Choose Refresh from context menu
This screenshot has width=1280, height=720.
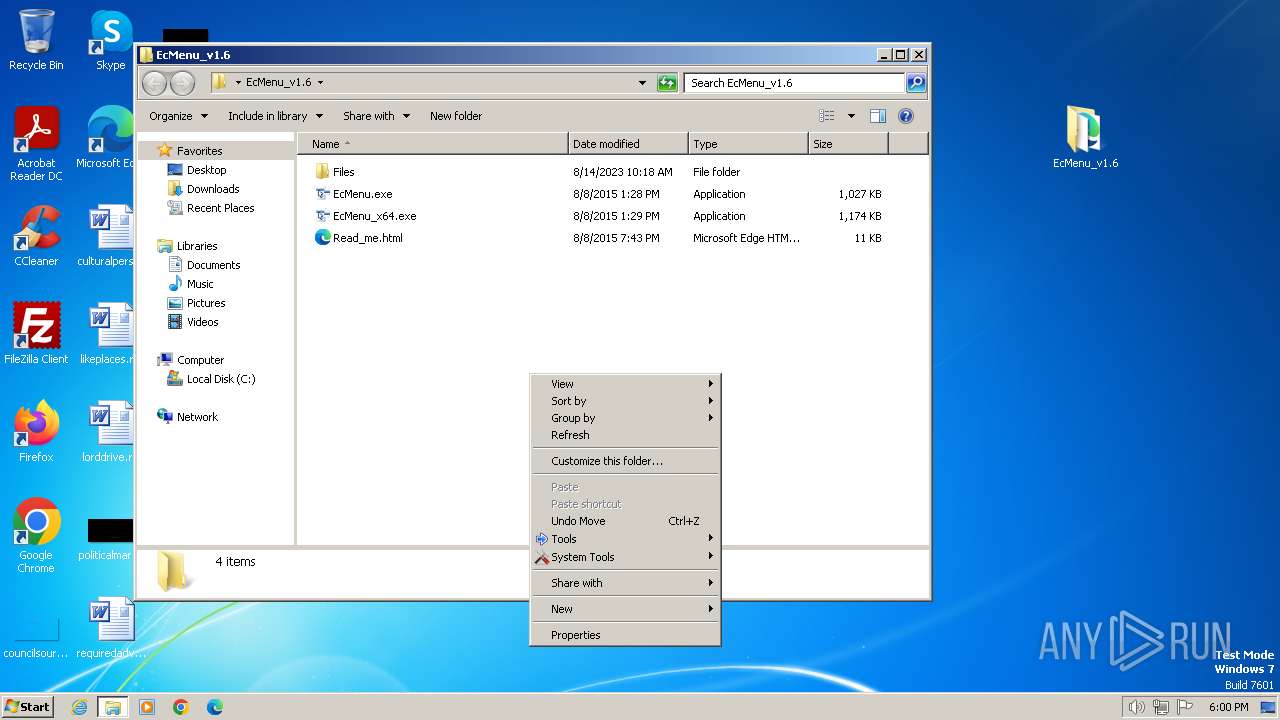click(625, 435)
